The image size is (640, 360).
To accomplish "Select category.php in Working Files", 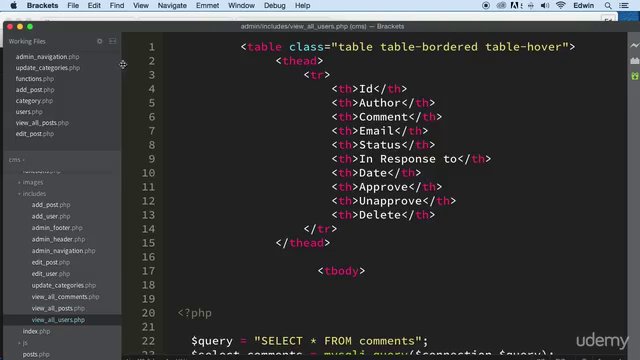I will 34,101.
